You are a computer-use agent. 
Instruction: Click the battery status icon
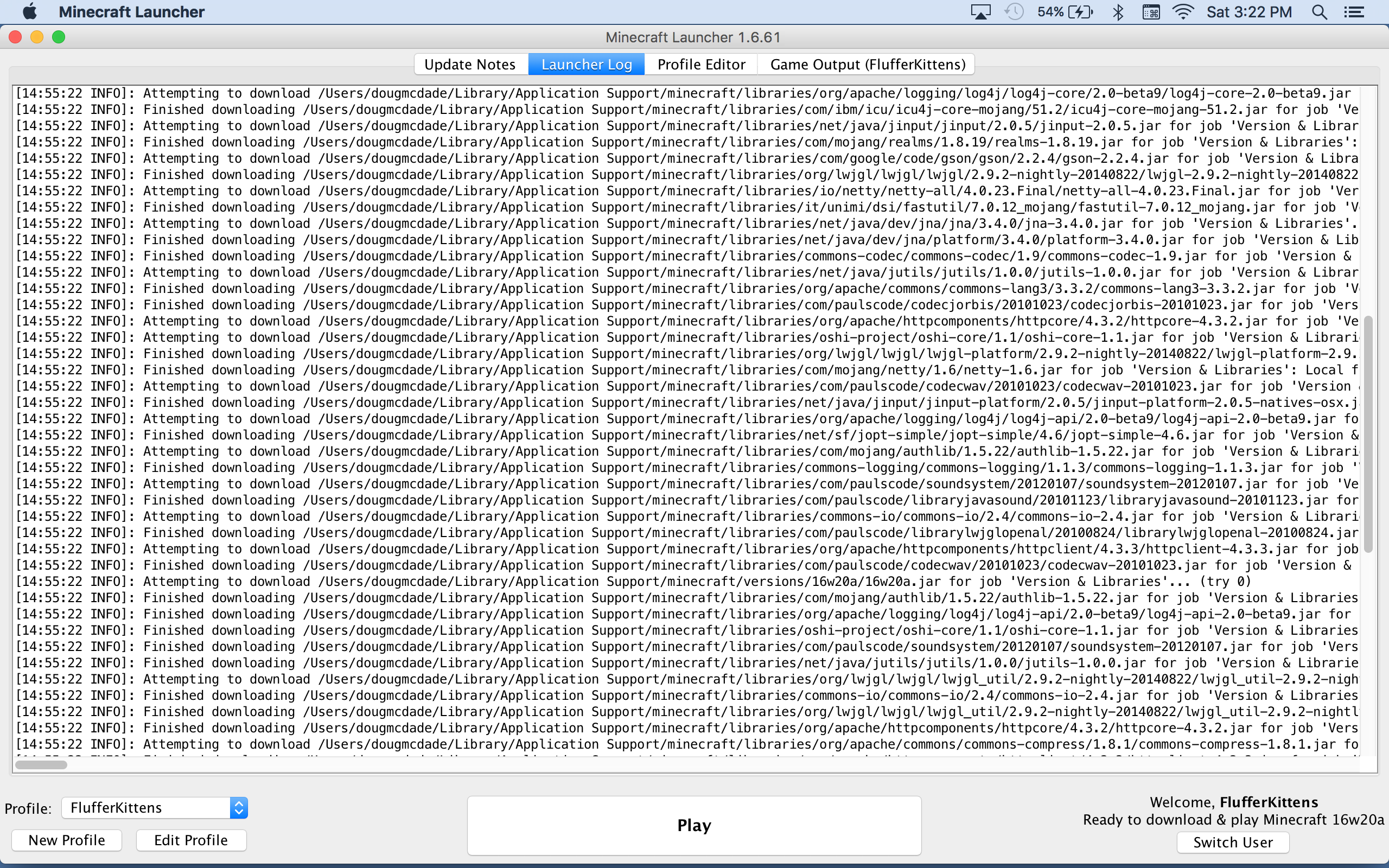click(x=1080, y=11)
